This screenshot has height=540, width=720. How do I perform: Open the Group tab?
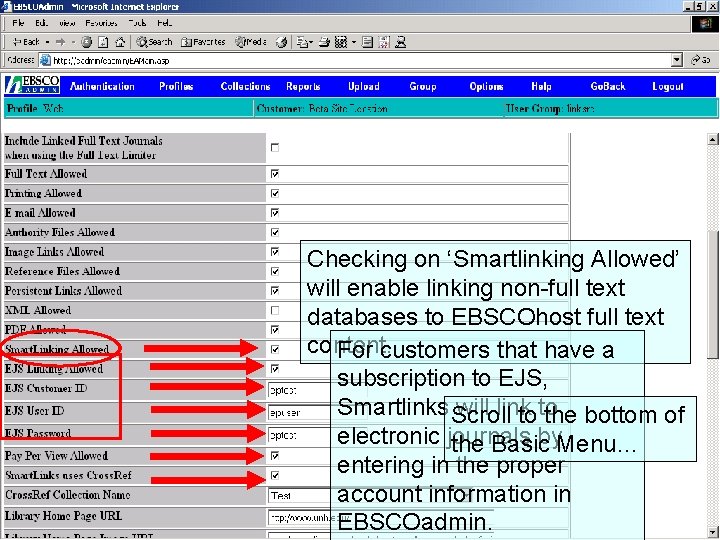tap(423, 86)
